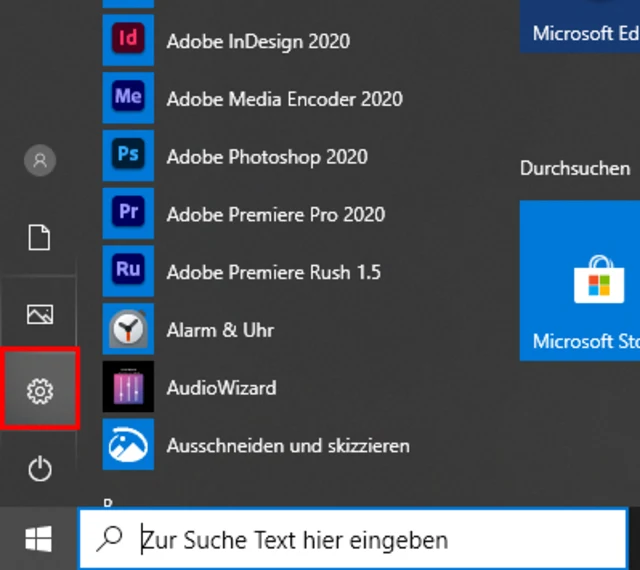Select the Adobe Premiere Rush 1.5 label

273,272
